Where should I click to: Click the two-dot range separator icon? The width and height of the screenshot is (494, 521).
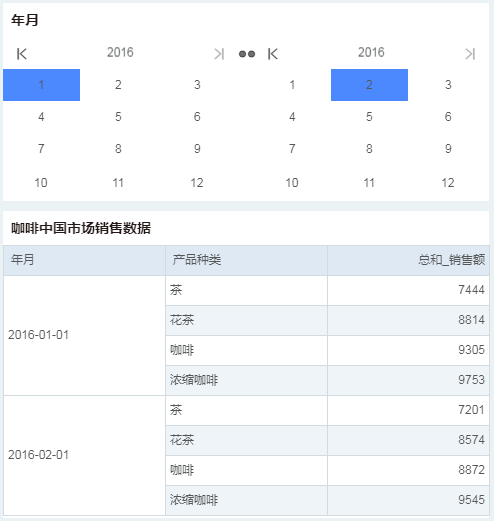[x=247, y=54]
